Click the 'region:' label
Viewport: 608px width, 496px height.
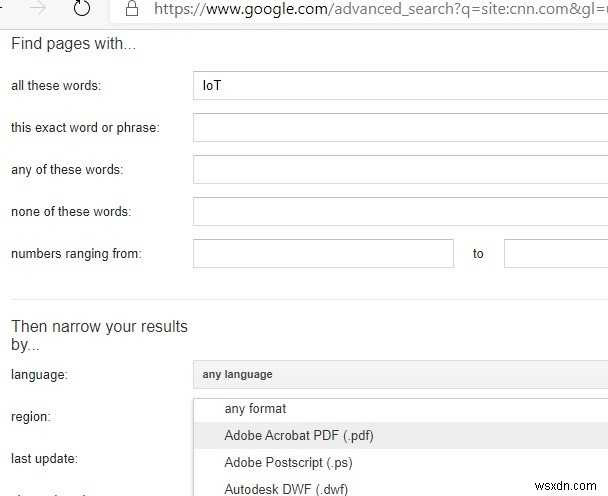pos(31,417)
